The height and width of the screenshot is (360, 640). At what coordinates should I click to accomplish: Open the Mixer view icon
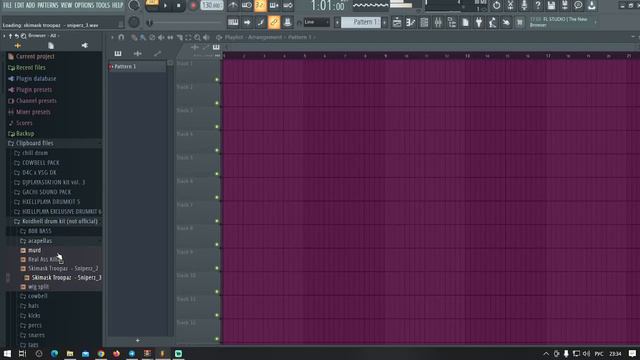(438, 22)
